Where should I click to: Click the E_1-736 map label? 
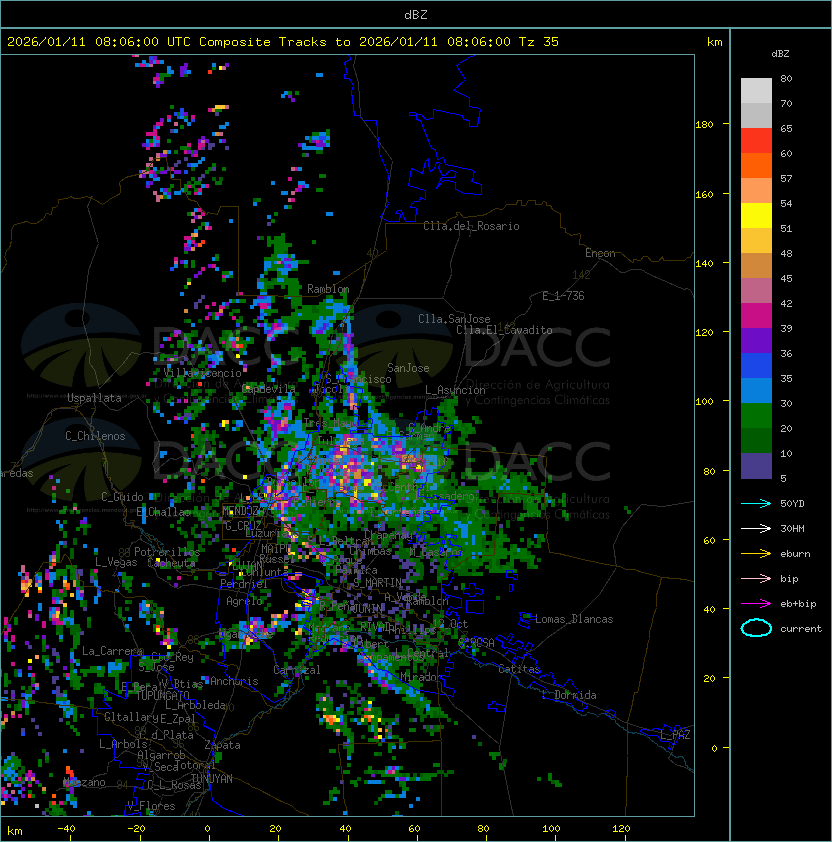click(x=563, y=296)
